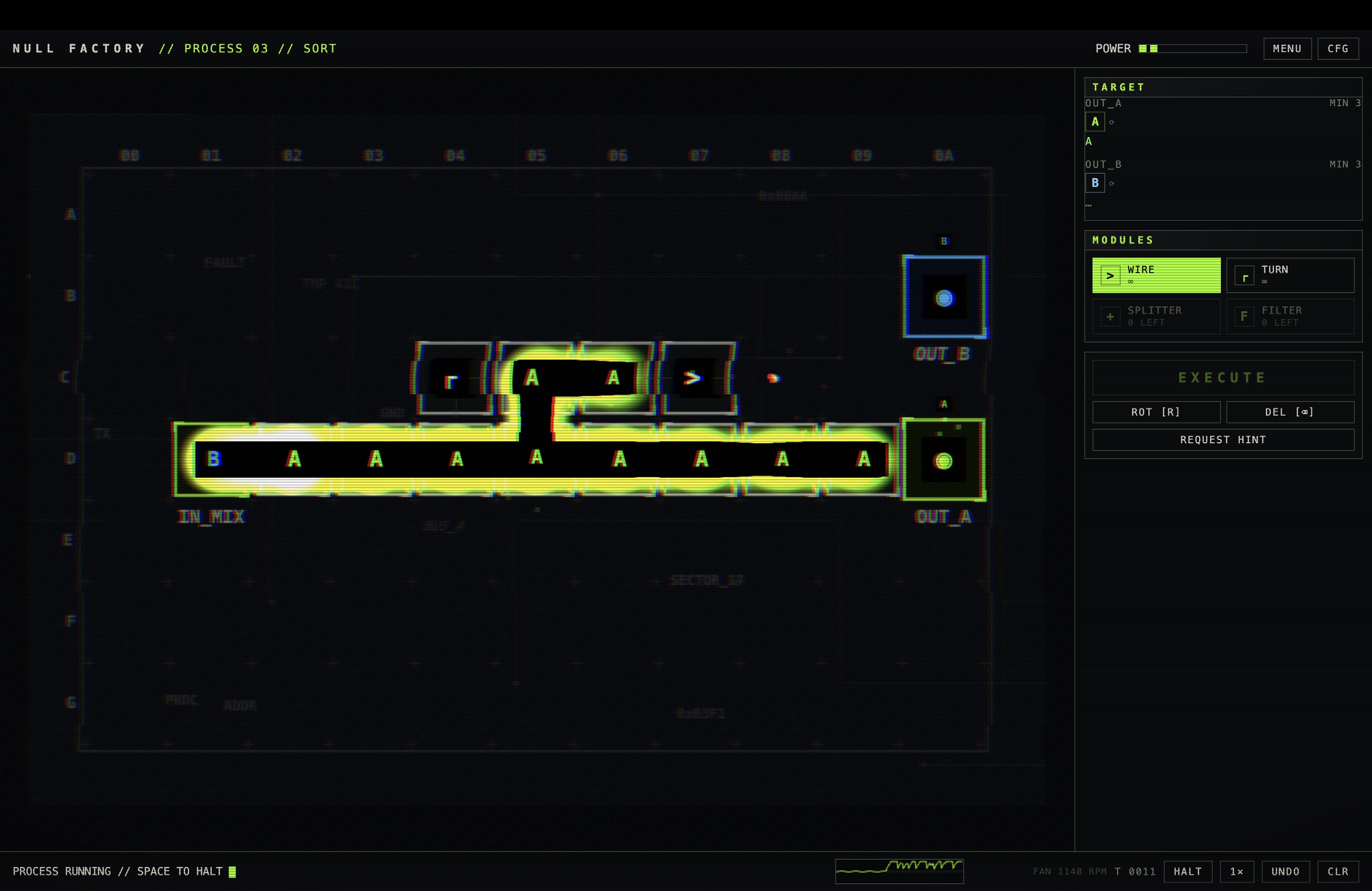Rotate module with ROT [R] button
This screenshot has height=891, width=1372.
click(1156, 412)
